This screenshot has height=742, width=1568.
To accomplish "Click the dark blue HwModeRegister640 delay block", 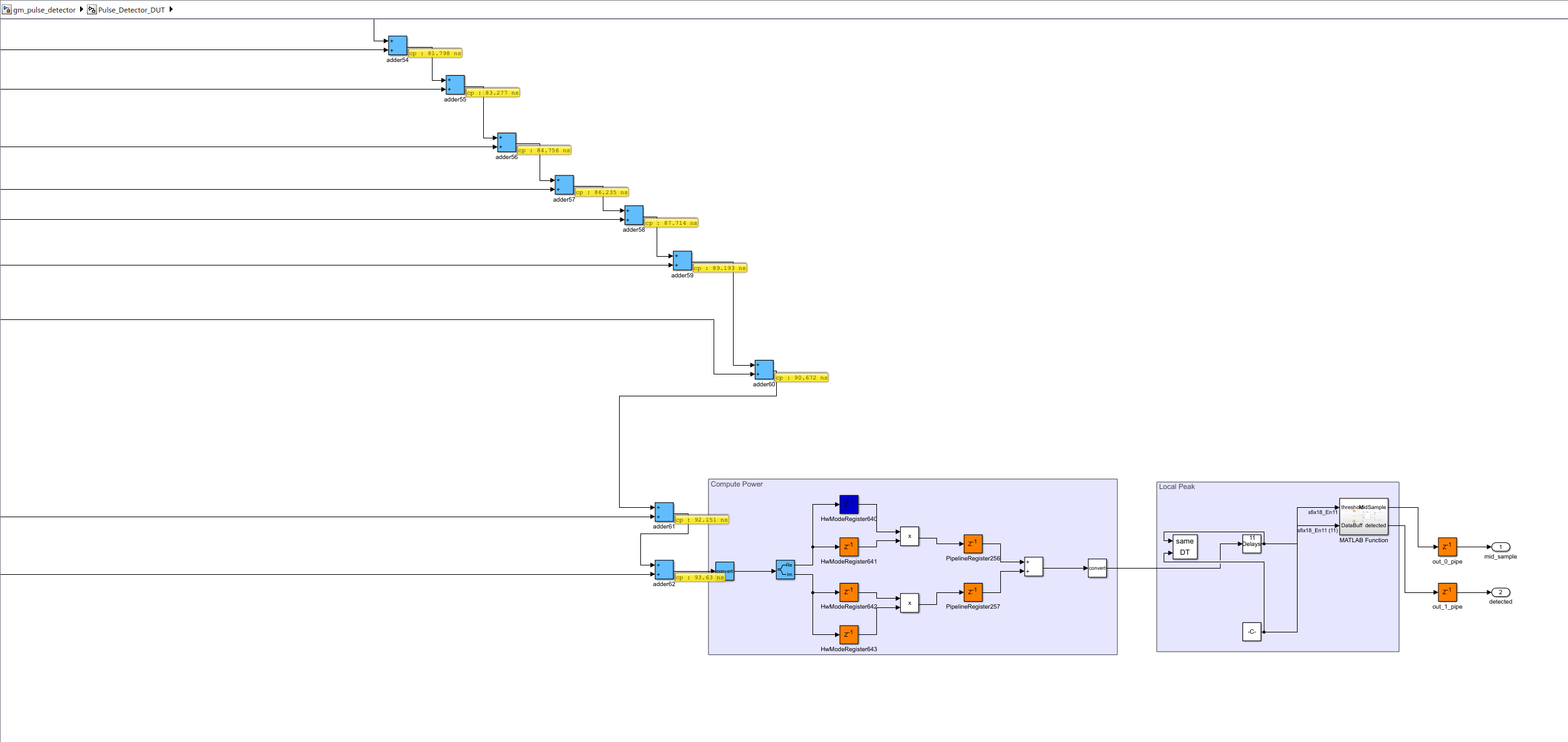I will tap(848, 504).
